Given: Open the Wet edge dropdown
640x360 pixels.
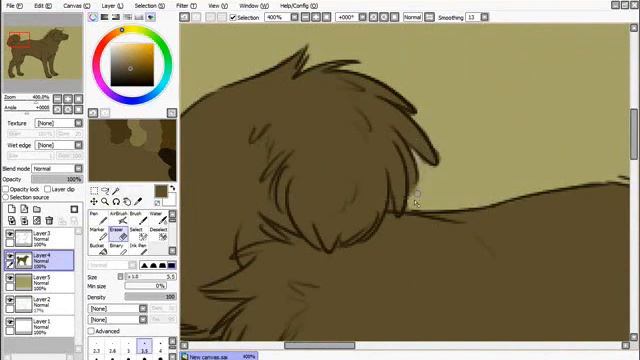Looking at the screenshot, I should [59, 145].
